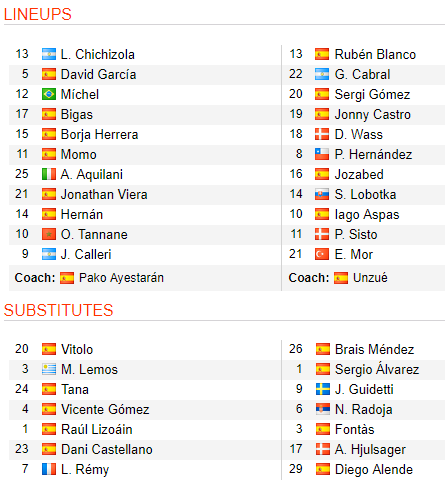This screenshot has height=487, width=445.
Task: Open player Jonathan Viera
Action: tap(104, 194)
